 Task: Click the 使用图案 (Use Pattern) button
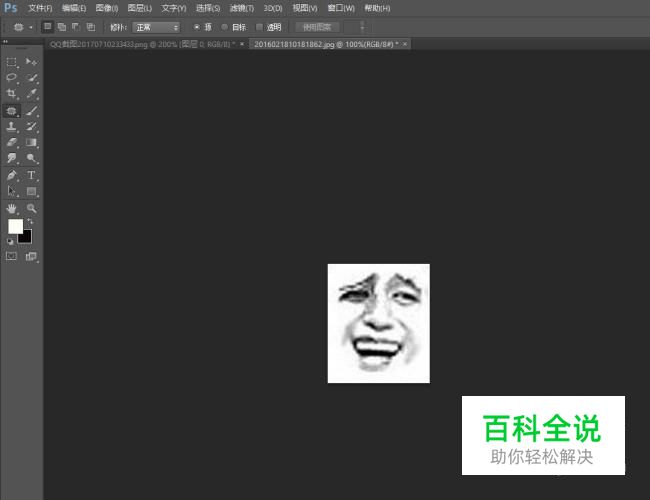pyautogui.click(x=318, y=27)
